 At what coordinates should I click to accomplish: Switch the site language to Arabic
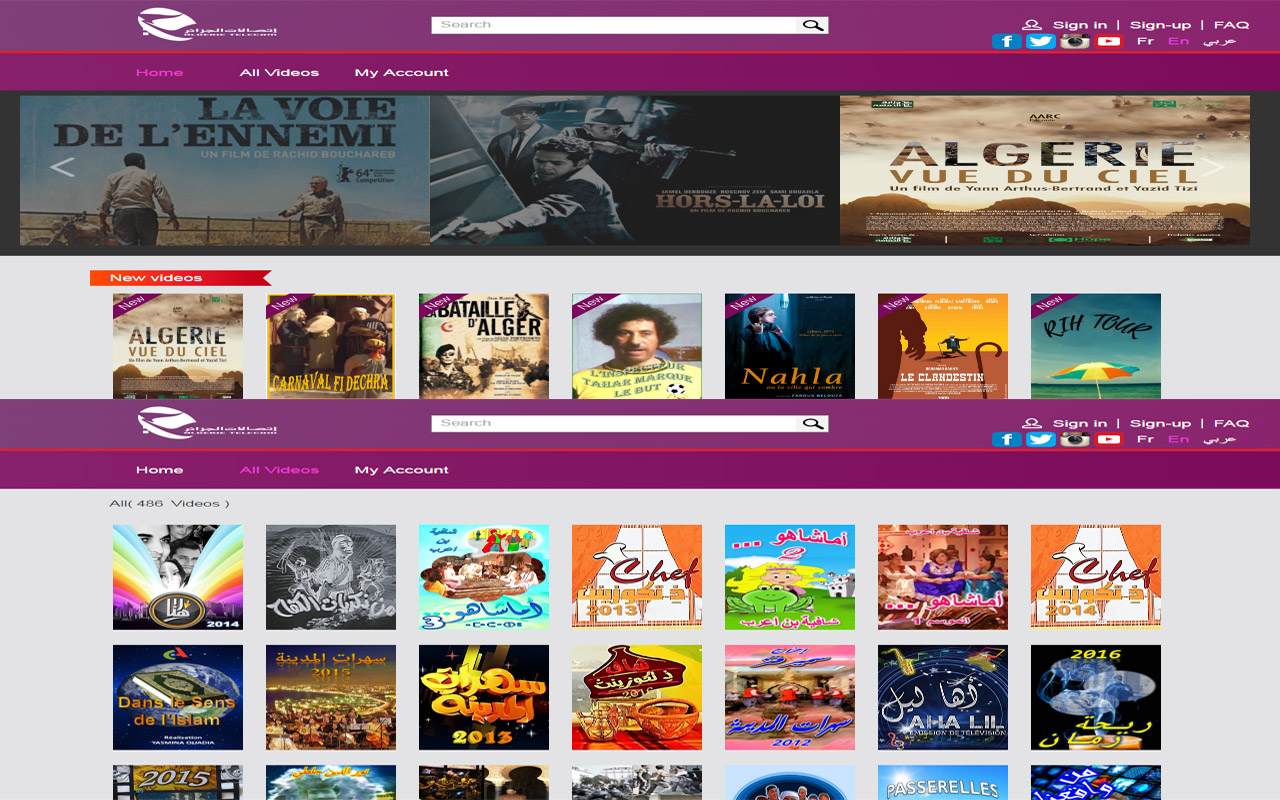(1222, 41)
